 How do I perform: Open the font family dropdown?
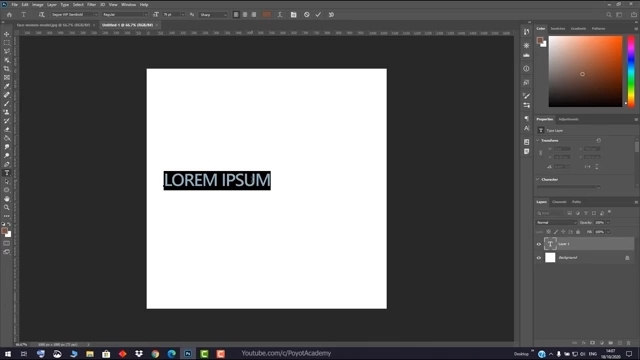(74, 15)
